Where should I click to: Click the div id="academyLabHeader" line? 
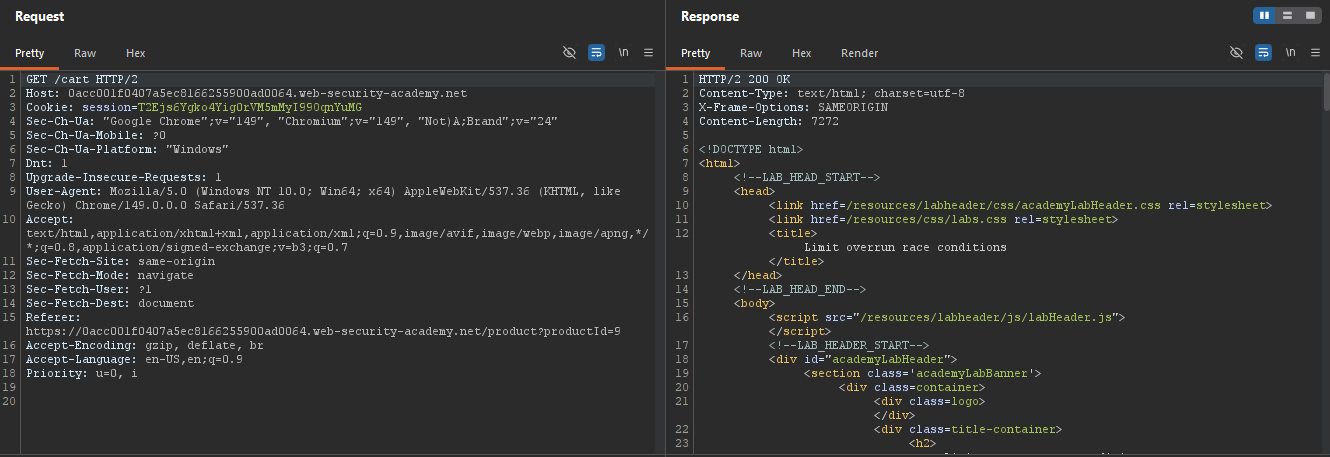coord(863,359)
